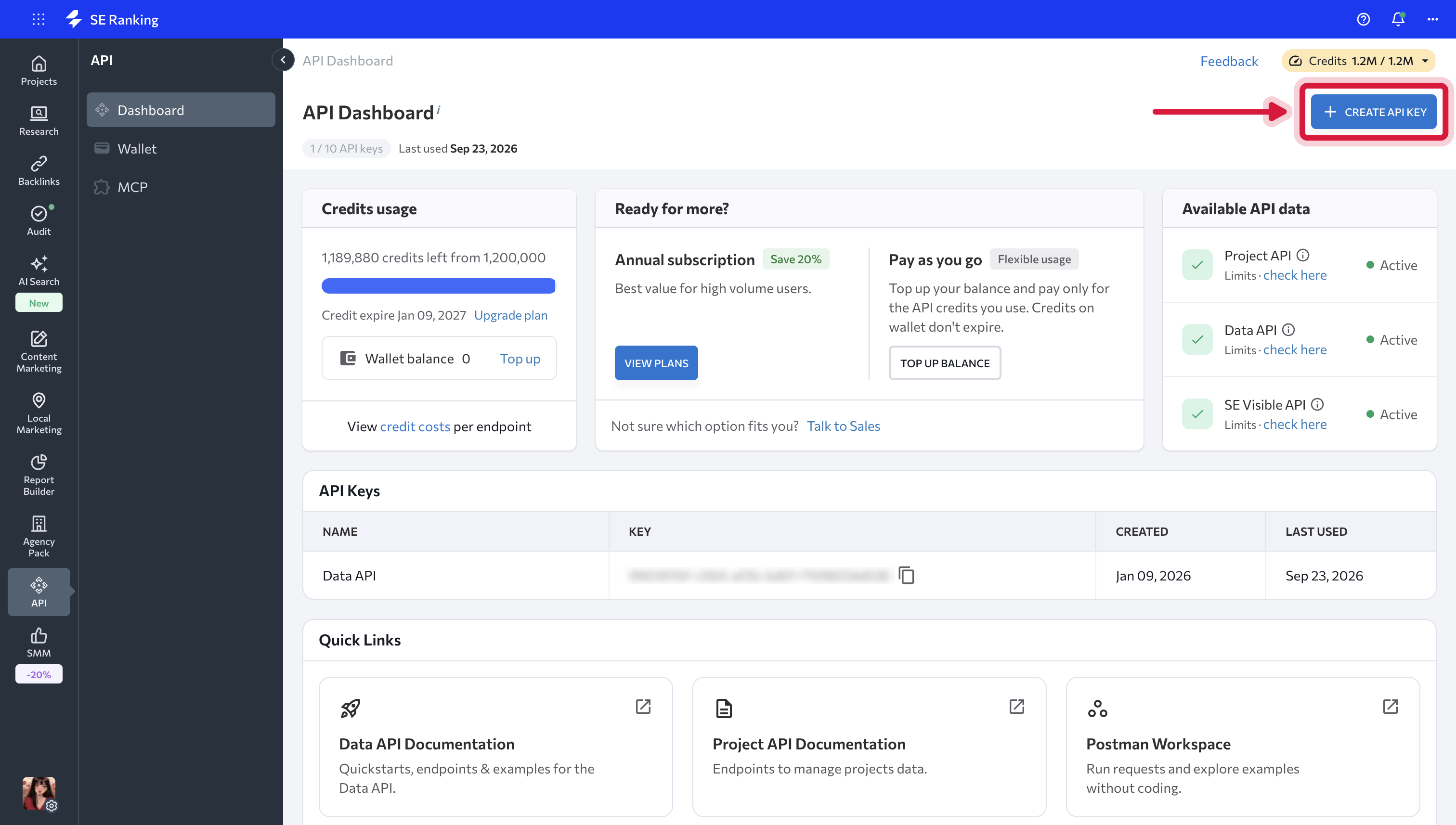Click the 1 / 10 API keys badge
The width and height of the screenshot is (1456, 825).
346,148
